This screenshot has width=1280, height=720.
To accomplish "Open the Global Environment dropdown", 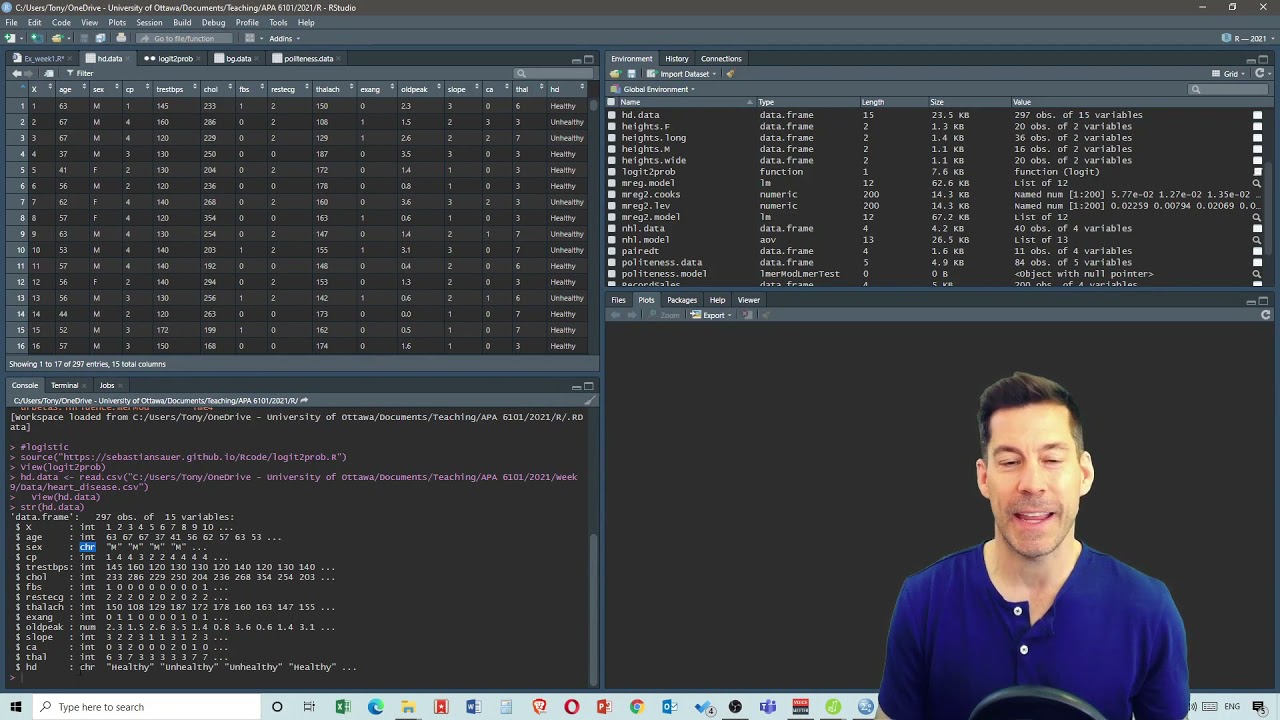I will click(653, 89).
